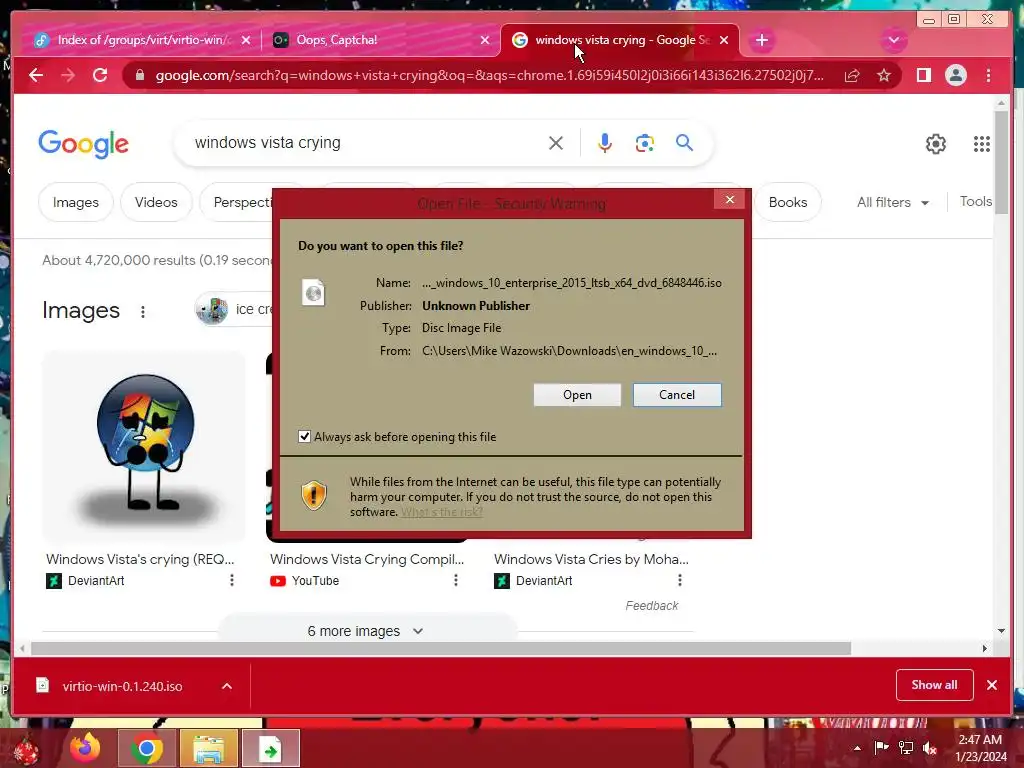
Task: Open options dots next to Images heading
Action: (142, 312)
